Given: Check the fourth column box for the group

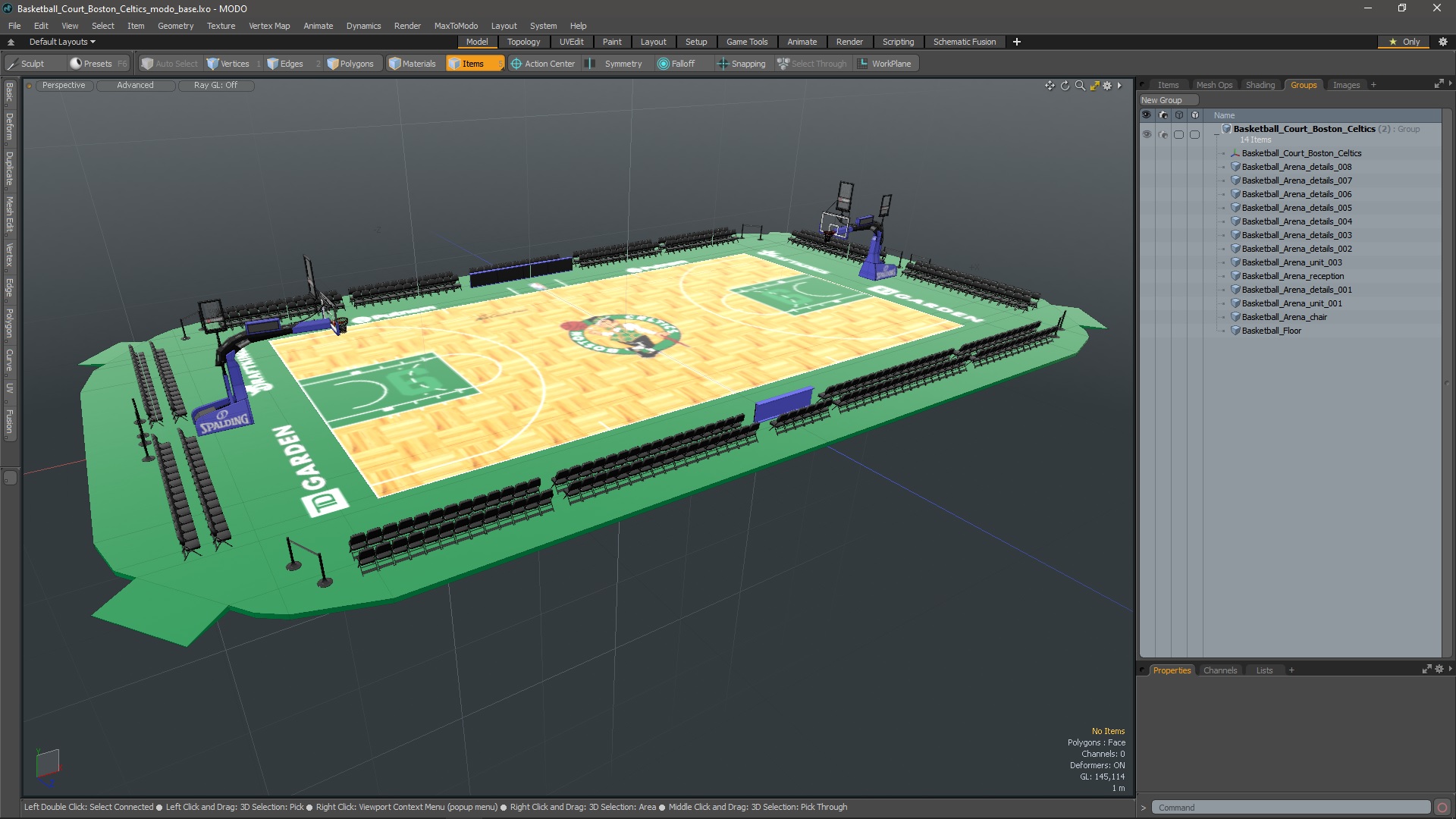Looking at the screenshot, I should coord(1195,134).
